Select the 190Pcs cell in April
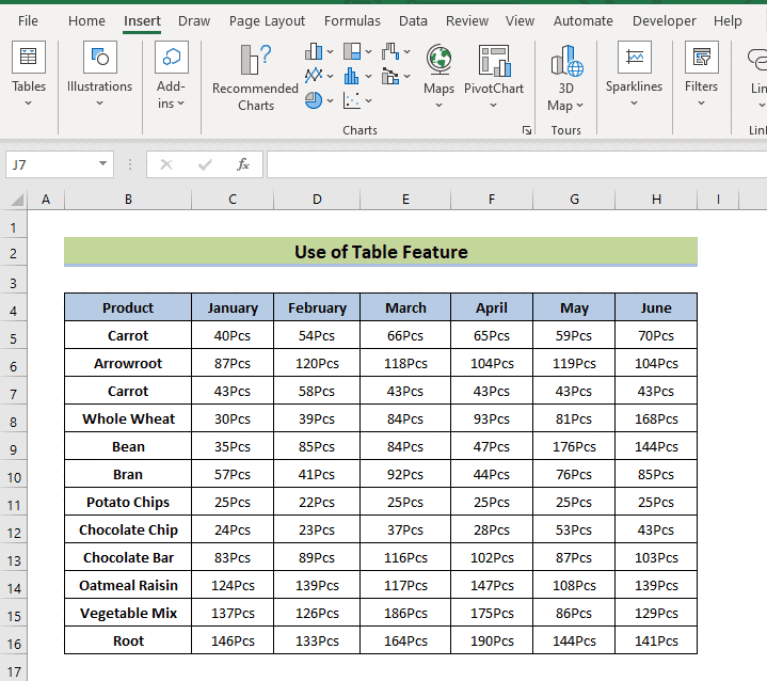Viewport: 767px width, 681px height. click(x=492, y=641)
